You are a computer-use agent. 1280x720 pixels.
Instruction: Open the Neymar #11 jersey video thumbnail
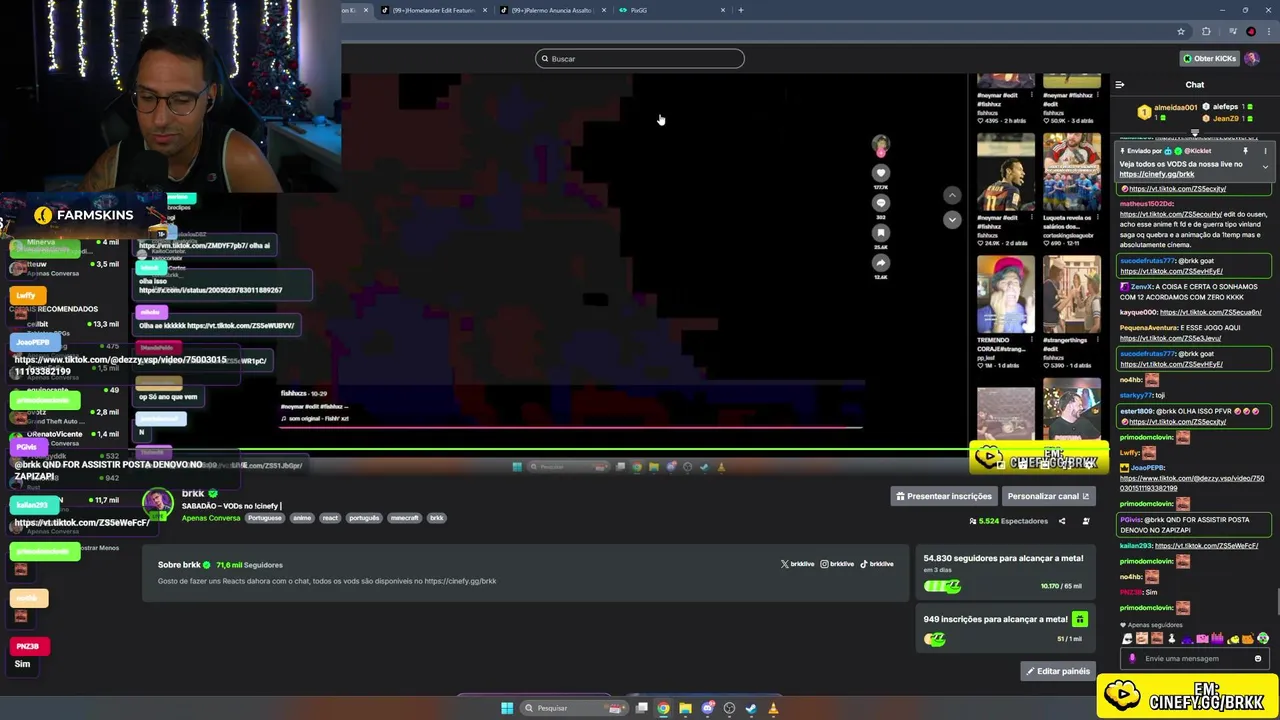pyautogui.click(x=1006, y=172)
